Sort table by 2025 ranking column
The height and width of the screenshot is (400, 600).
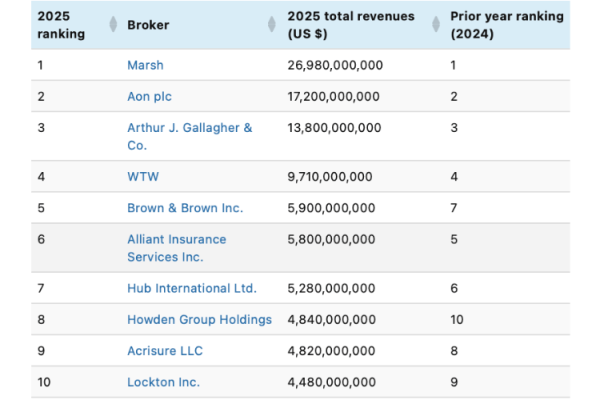tap(113, 24)
